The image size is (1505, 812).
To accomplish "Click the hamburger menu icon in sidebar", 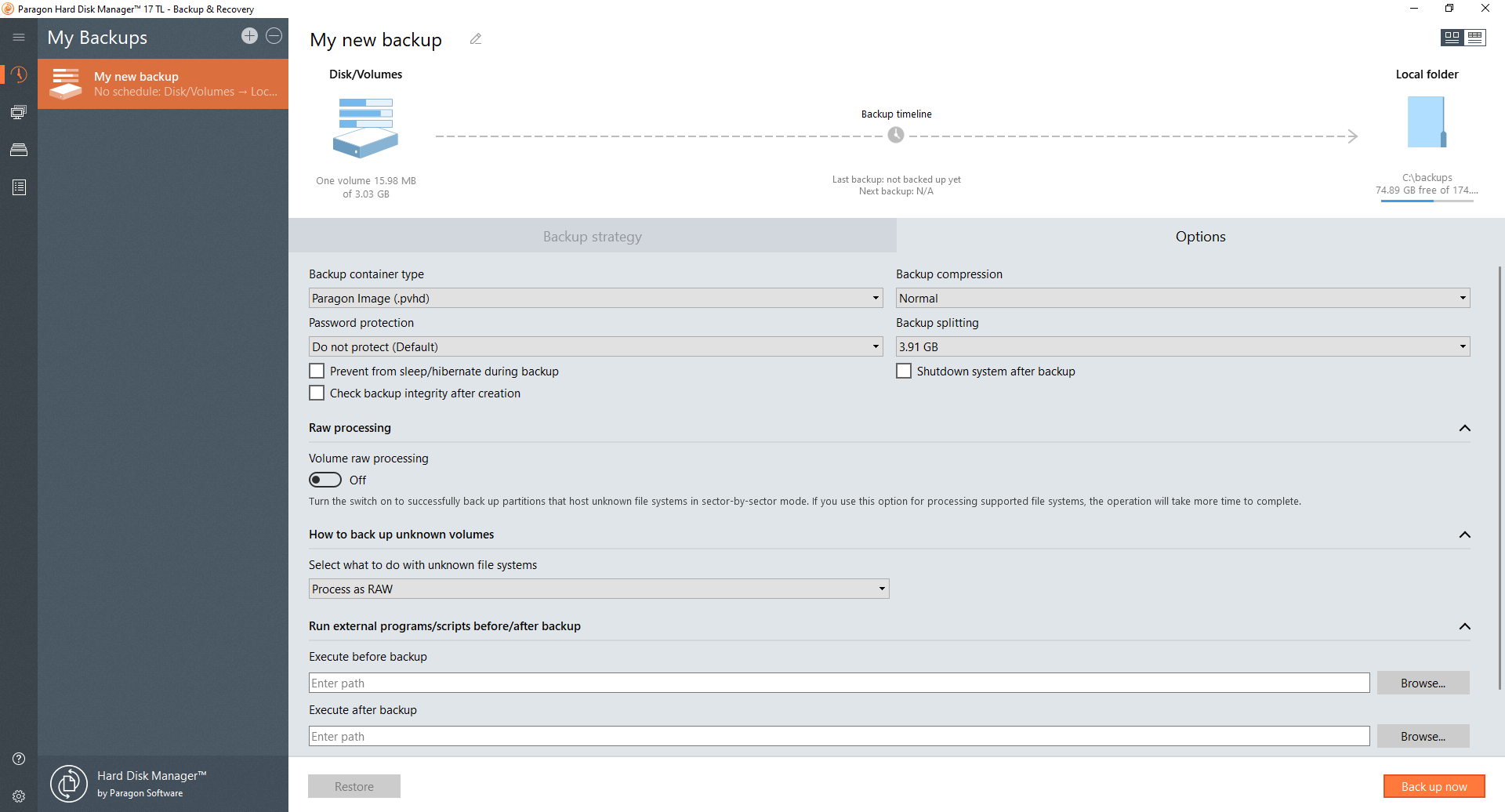I will click(x=19, y=37).
